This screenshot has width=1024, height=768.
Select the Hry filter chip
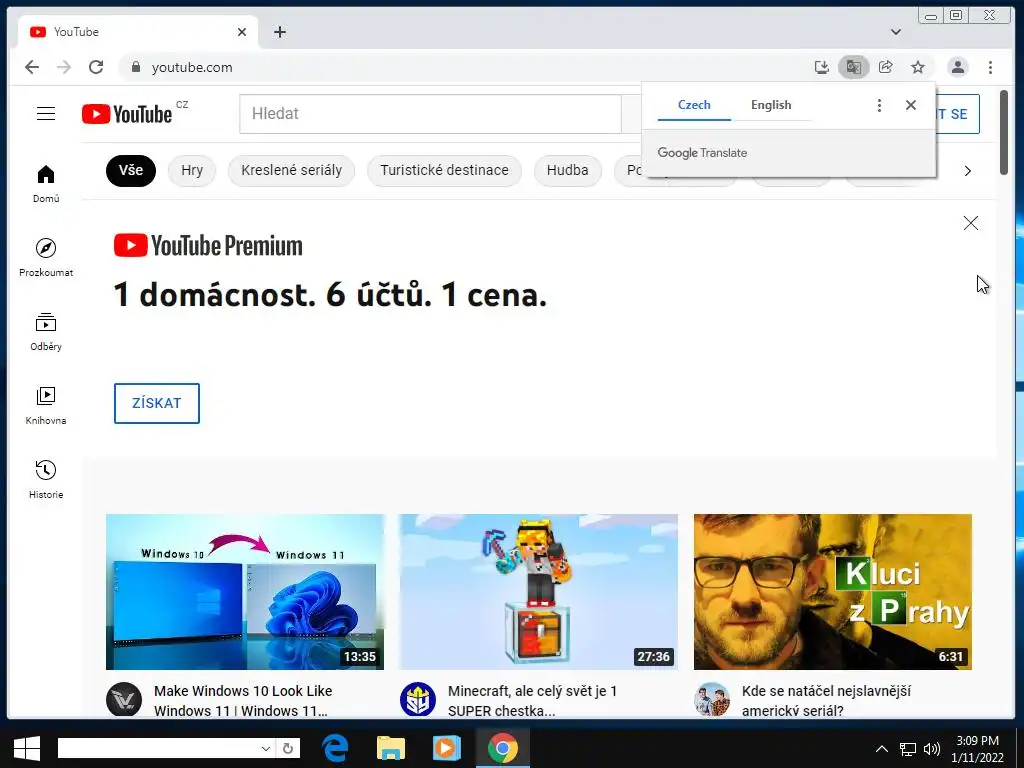pos(192,170)
